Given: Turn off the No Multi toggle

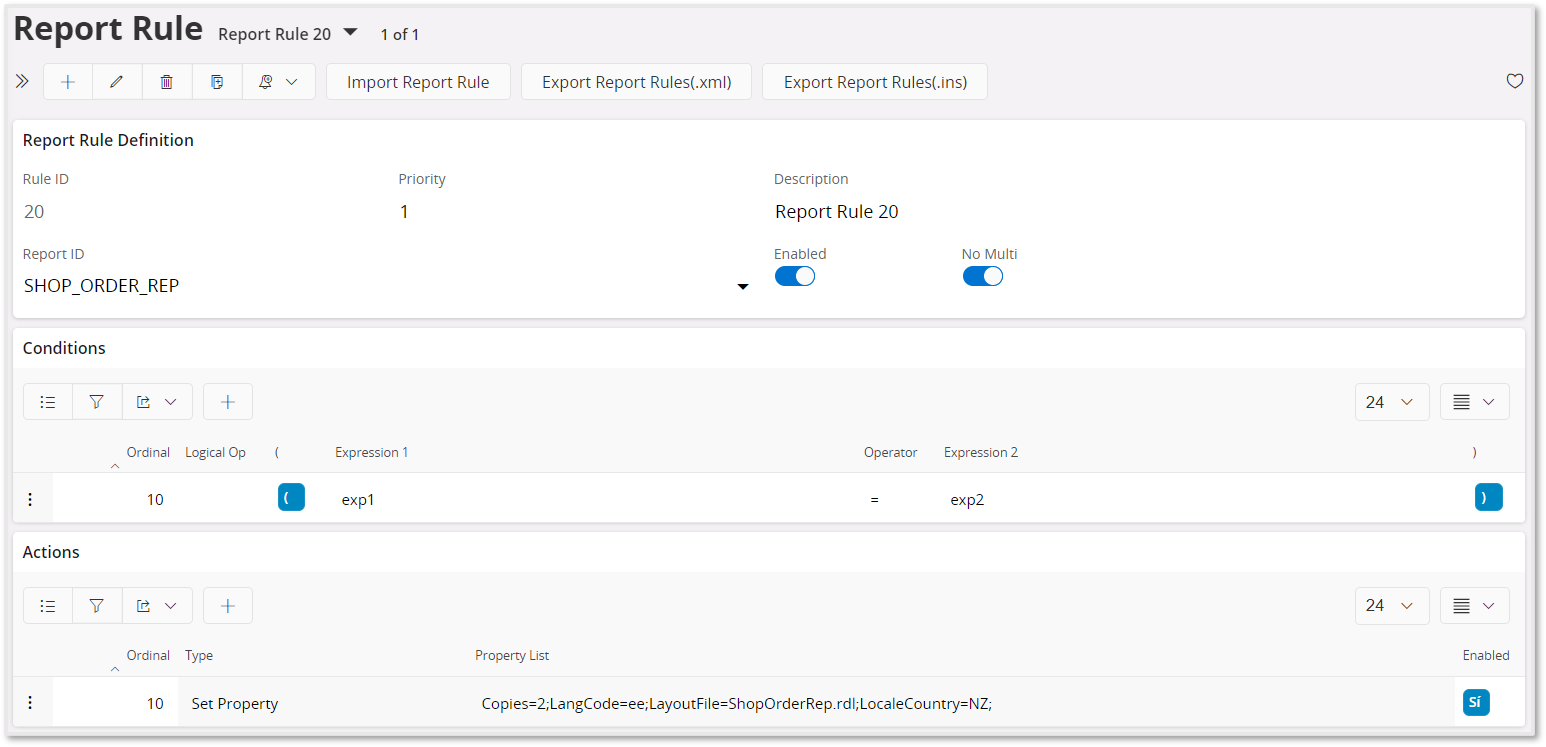Looking at the screenshot, I should [x=983, y=275].
